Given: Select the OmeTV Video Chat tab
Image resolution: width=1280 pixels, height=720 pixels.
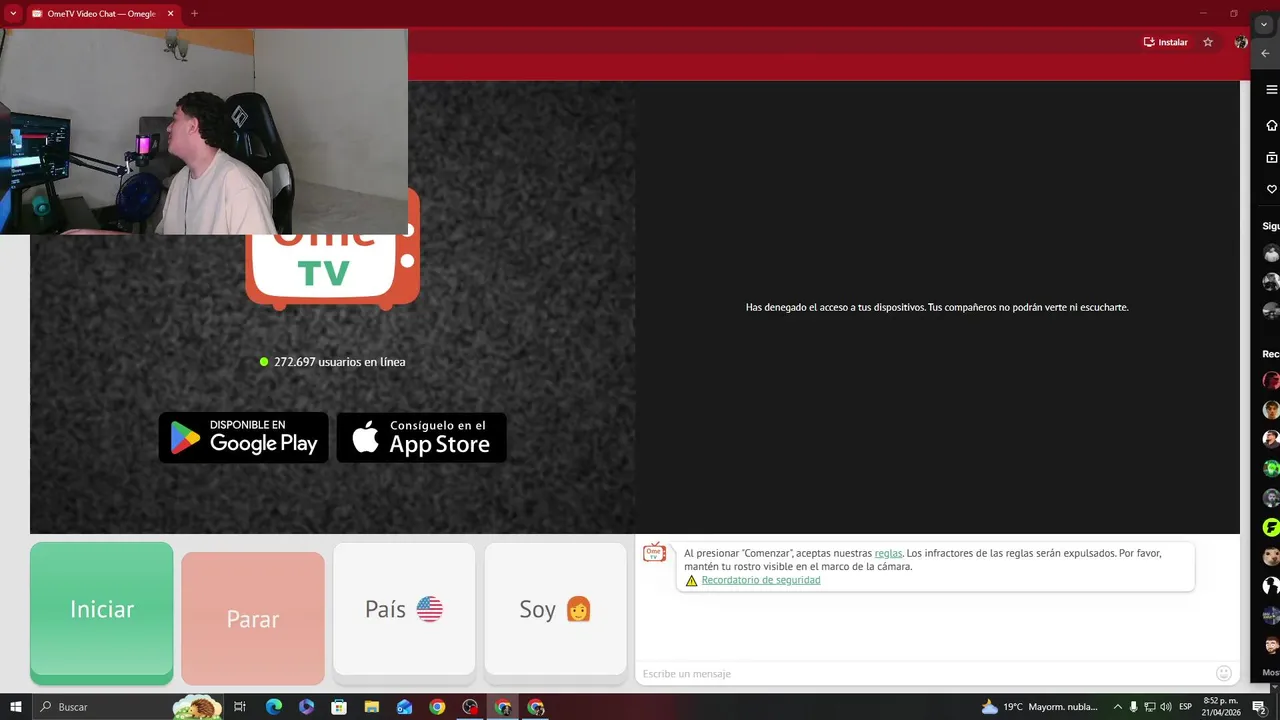Looking at the screenshot, I should [102, 14].
